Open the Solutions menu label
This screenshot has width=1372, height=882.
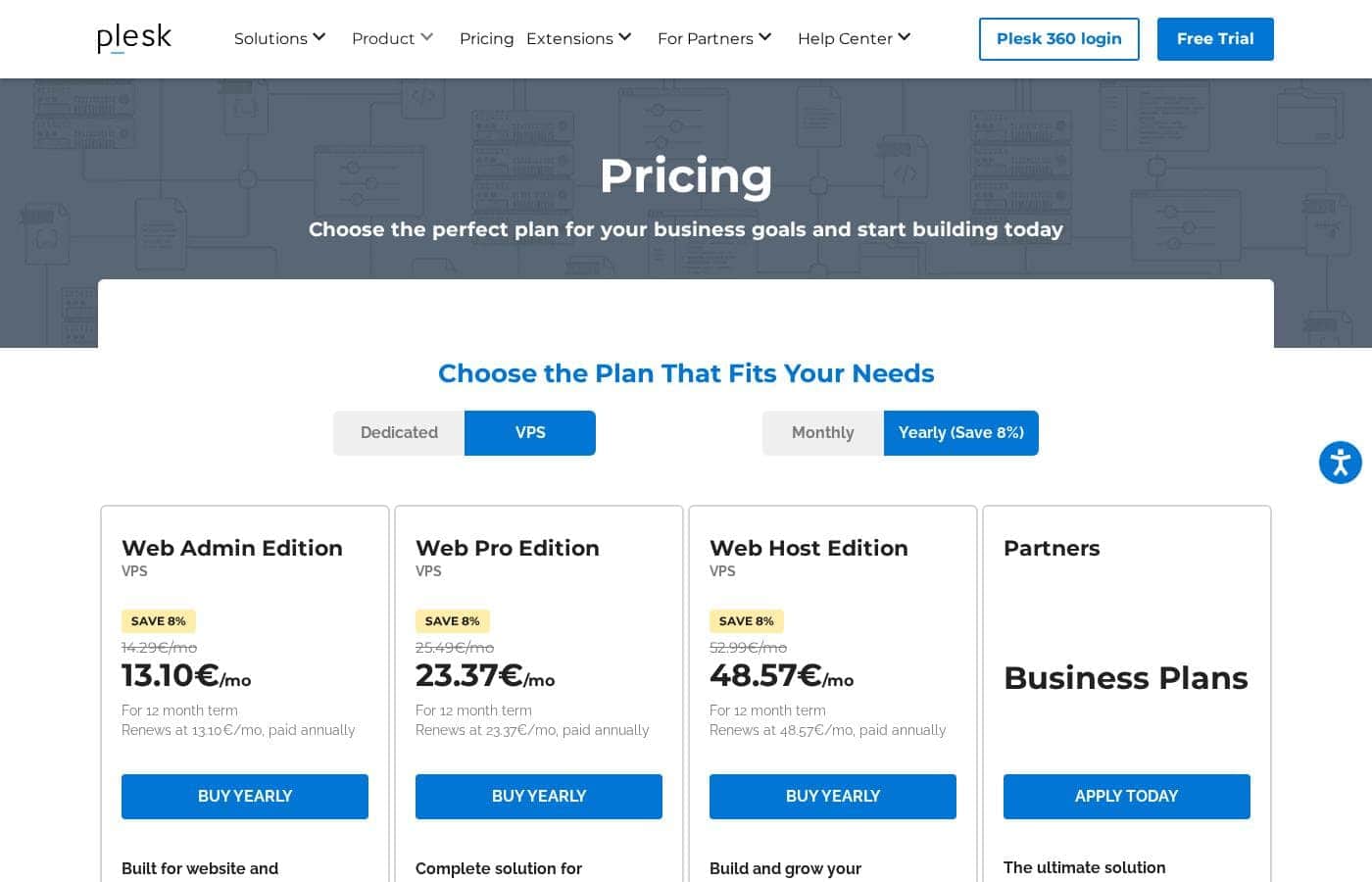[x=270, y=38]
